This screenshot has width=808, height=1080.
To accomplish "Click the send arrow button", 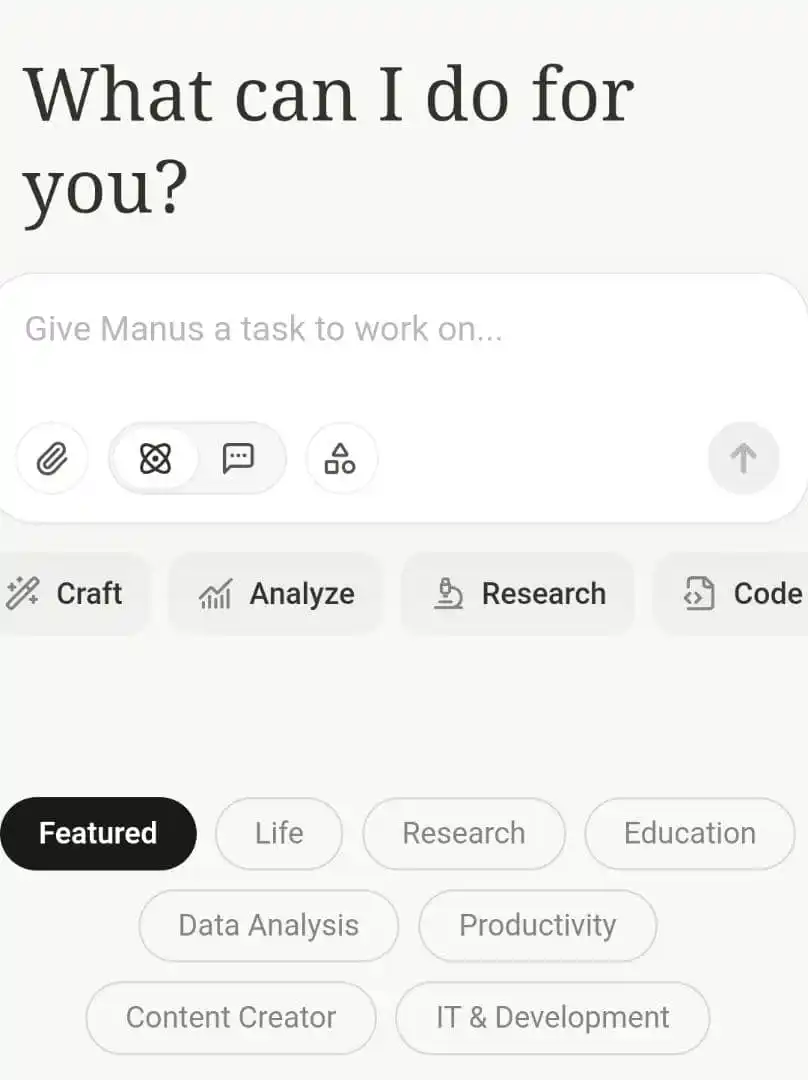I will (743, 458).
